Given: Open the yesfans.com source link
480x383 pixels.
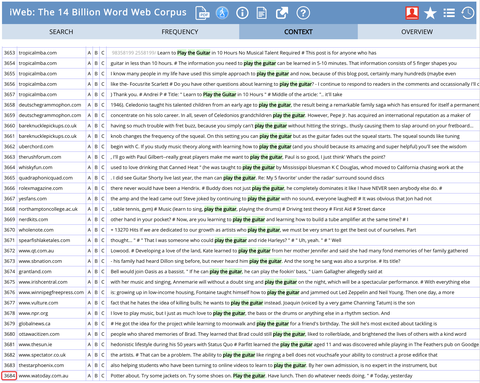Looking at the screenshot, I should 33,198.
